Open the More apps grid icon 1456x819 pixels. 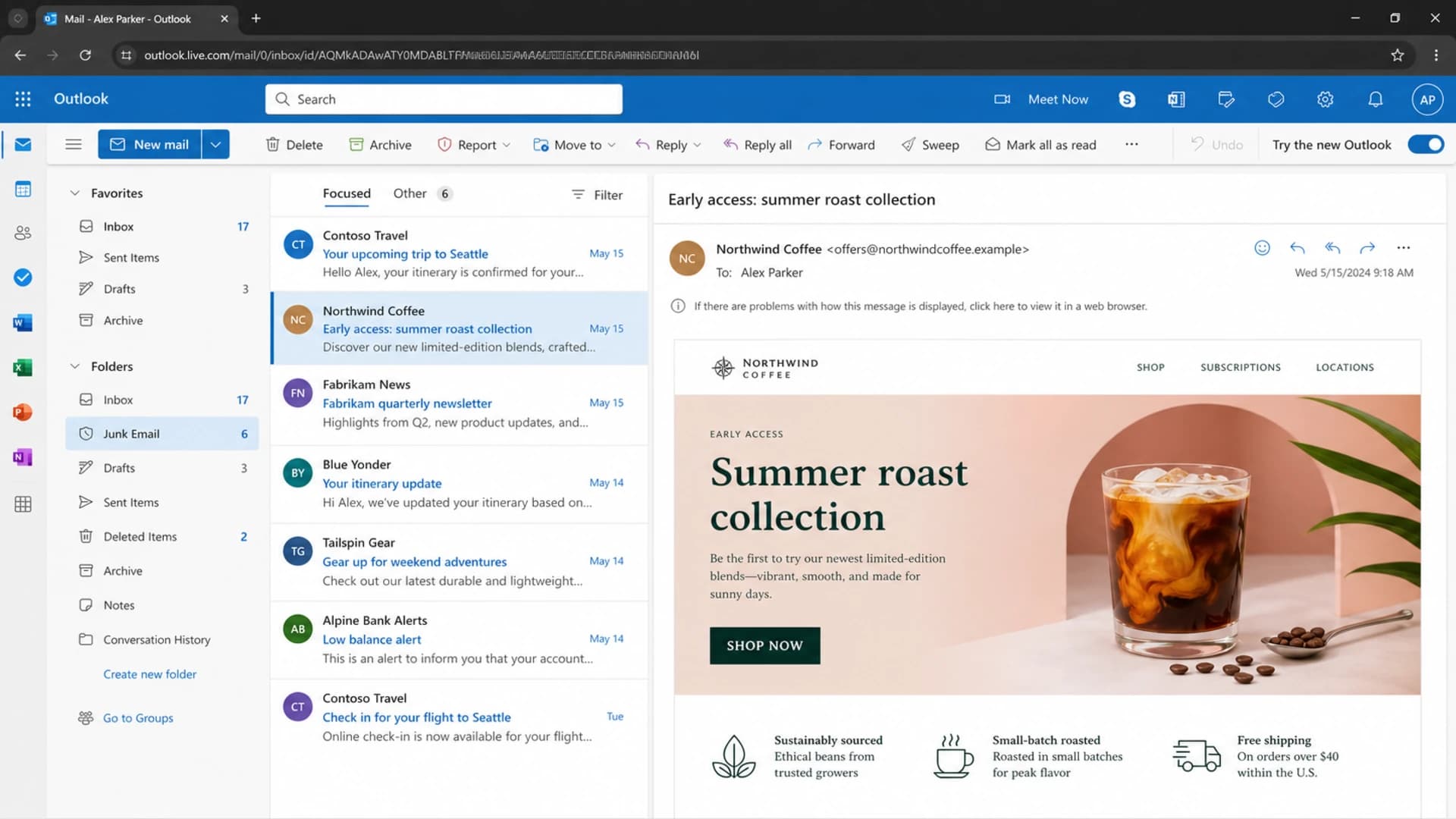point(23,504)
